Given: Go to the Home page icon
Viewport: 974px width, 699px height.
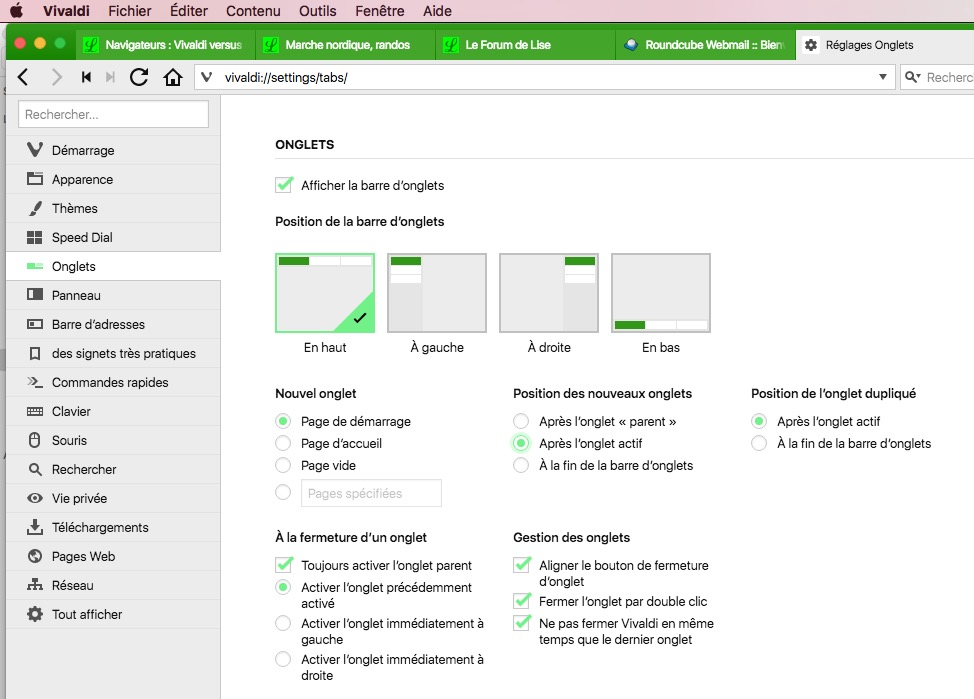Looking at the screenshot, I should 173,77.
